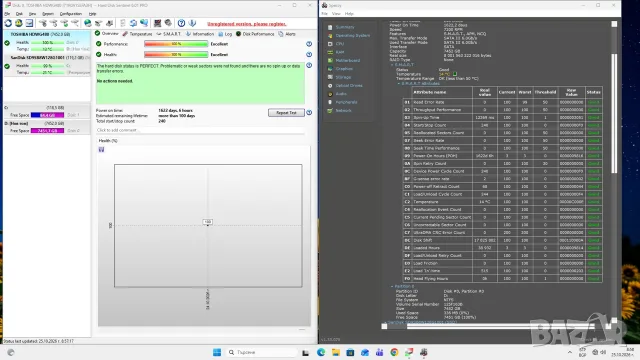This screenshot has height=360, width=640.
Task: Open View menu in Speccy
Action: pos(336,14)
